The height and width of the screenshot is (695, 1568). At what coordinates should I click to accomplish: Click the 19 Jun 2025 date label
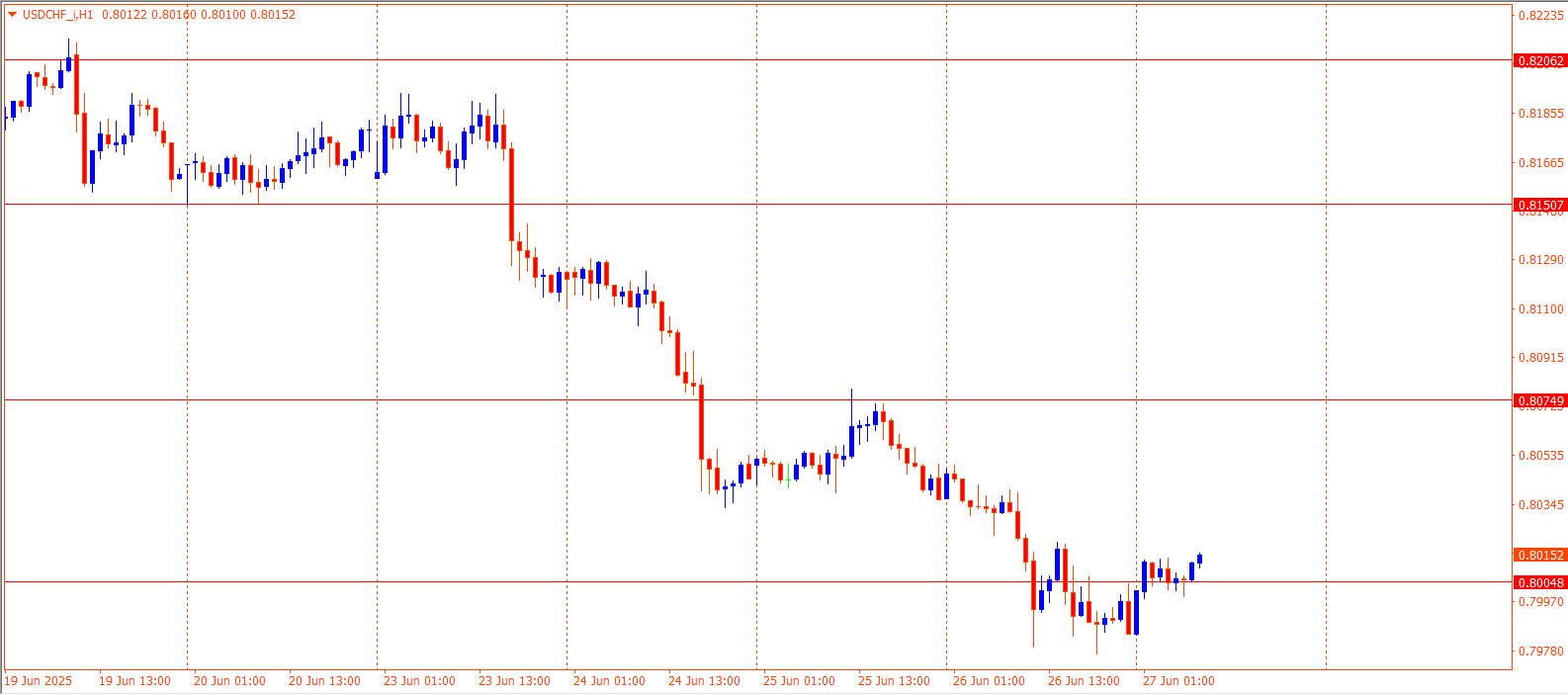pyautogui.click(x=39, y=681)
